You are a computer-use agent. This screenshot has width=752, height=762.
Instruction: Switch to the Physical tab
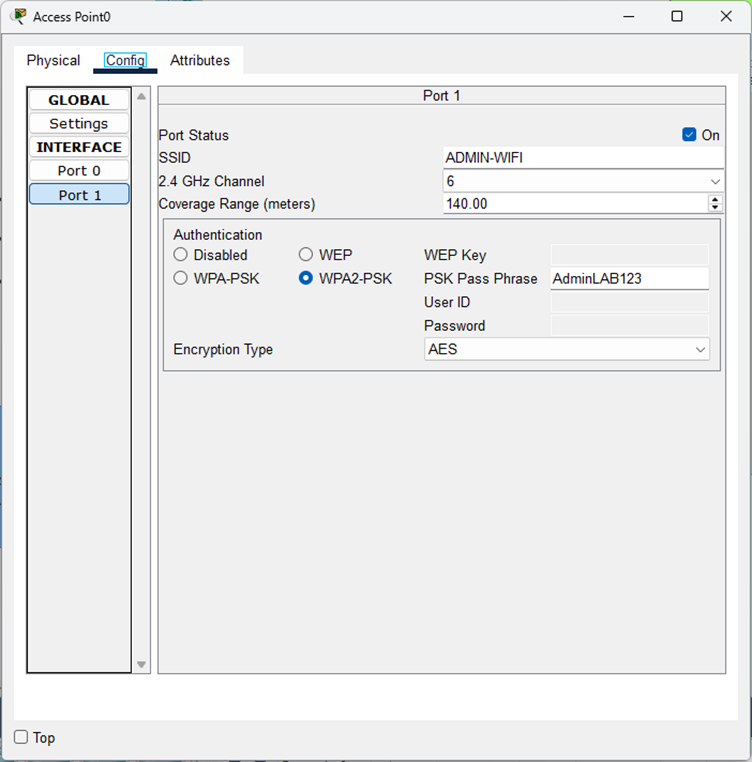pos(53,61)
